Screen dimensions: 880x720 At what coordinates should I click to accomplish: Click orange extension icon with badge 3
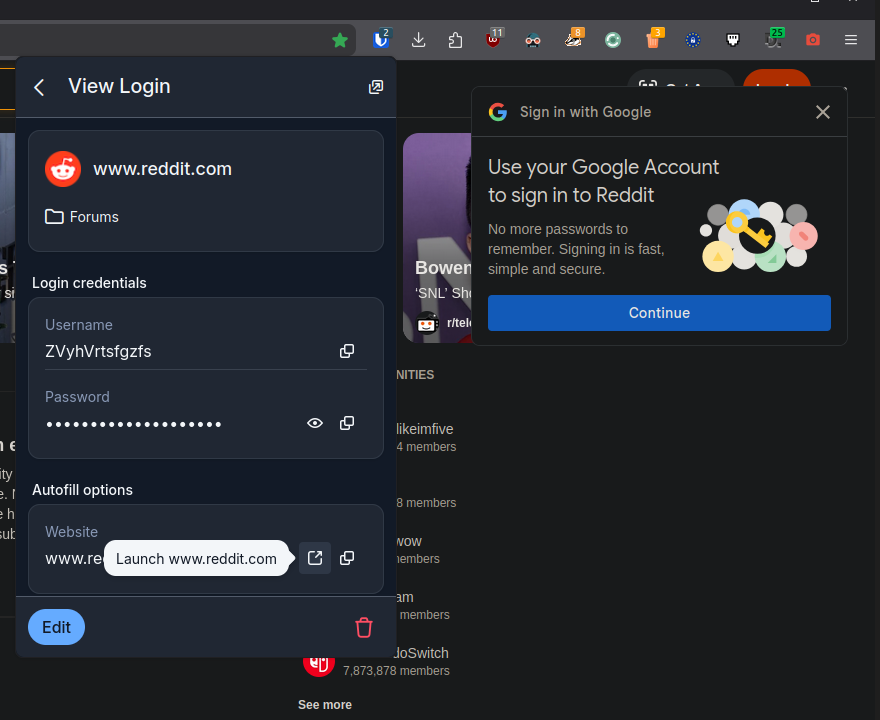tap(654, 38)
